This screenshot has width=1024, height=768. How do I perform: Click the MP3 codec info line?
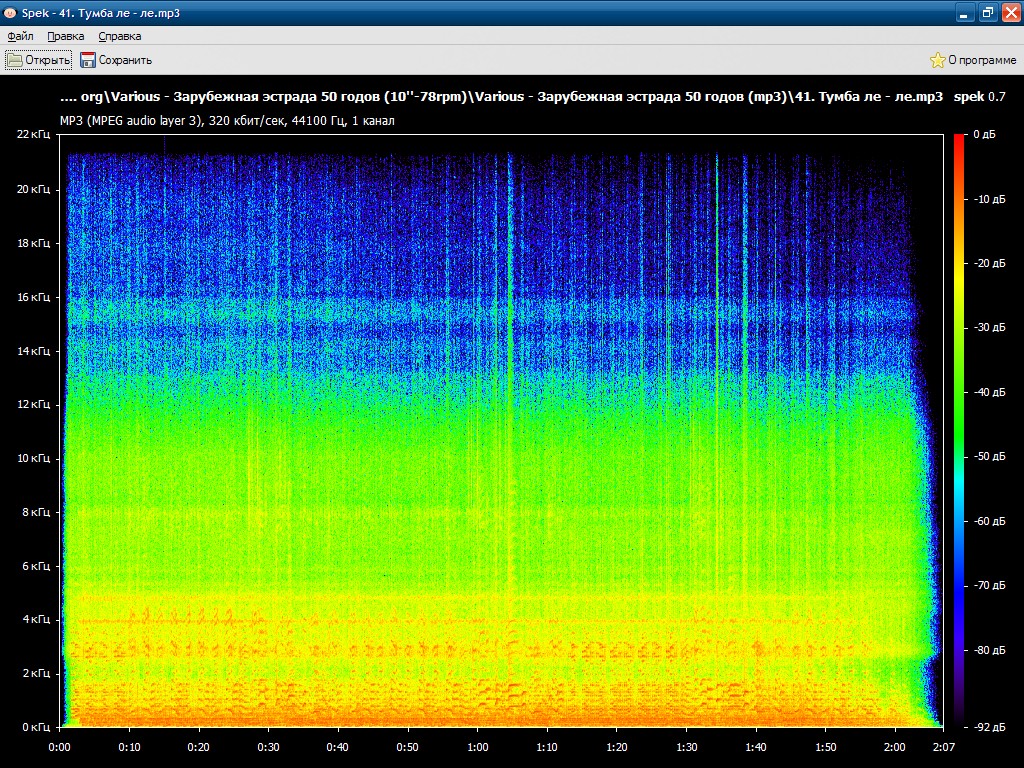pos(227,121)
